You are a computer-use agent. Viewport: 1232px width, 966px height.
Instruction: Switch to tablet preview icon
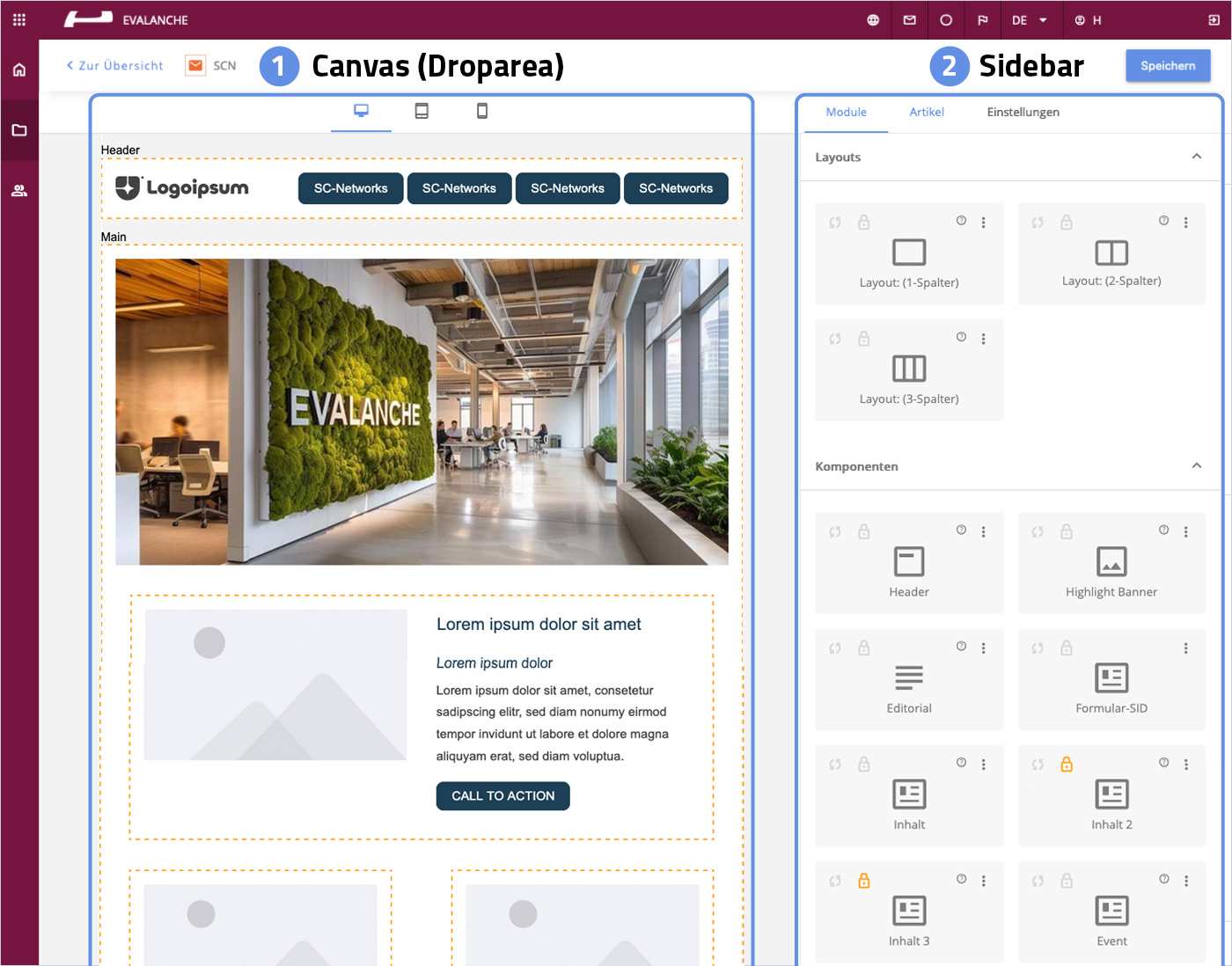422,111
